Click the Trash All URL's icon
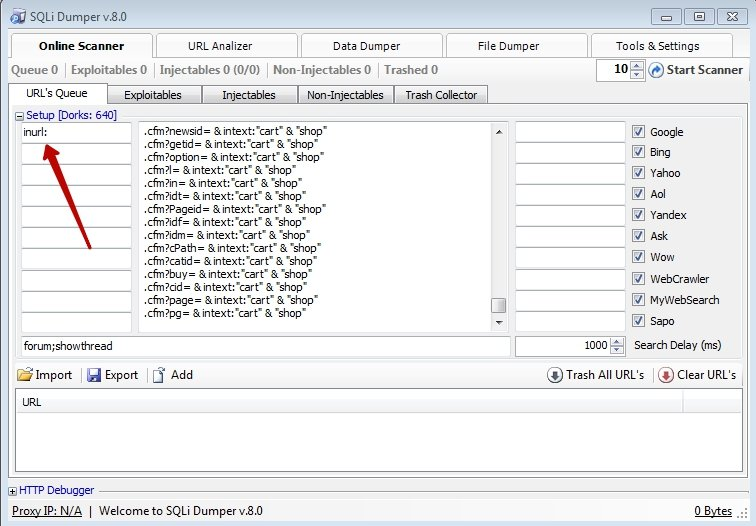Screen dimensions: 756x526 [554, 375]
